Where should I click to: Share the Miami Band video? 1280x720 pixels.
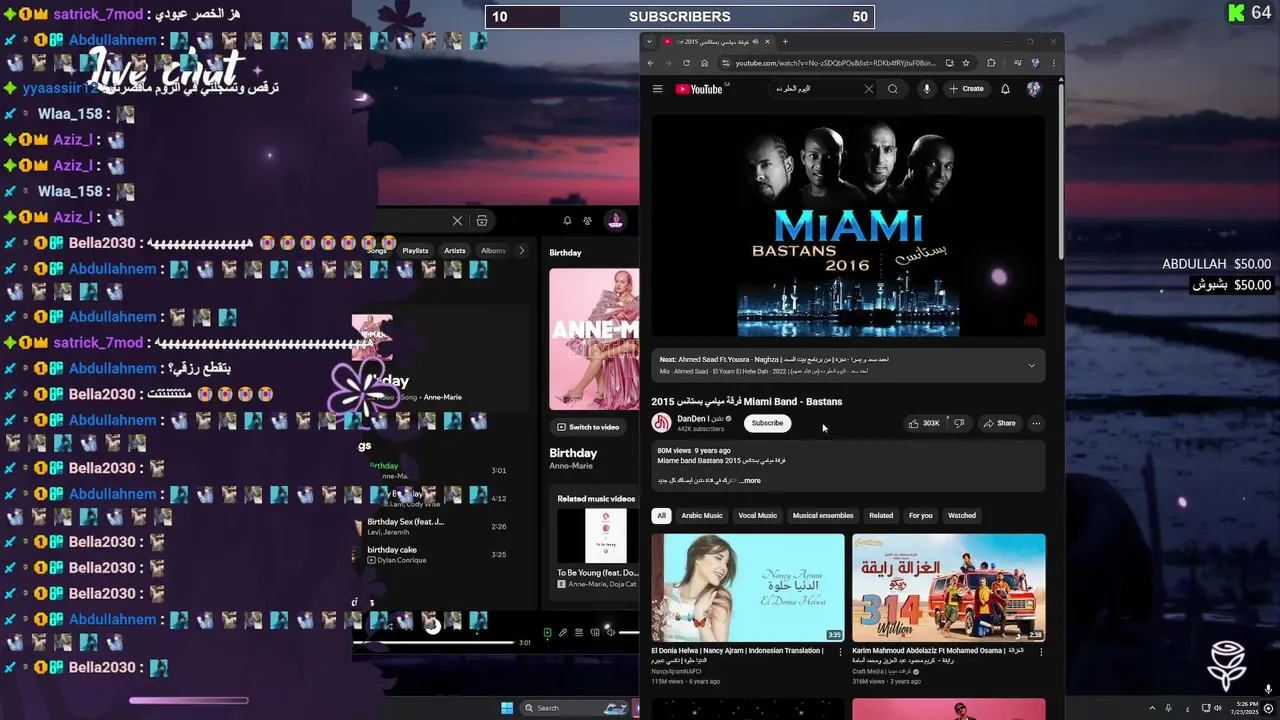(999, 423)
